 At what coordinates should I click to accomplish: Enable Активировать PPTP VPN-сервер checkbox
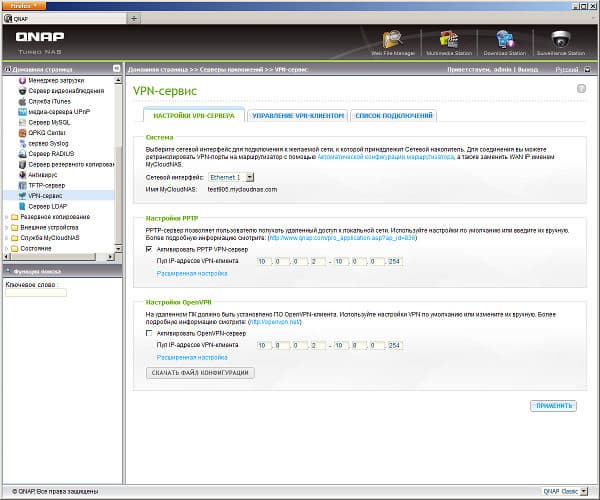coord(149,249)
